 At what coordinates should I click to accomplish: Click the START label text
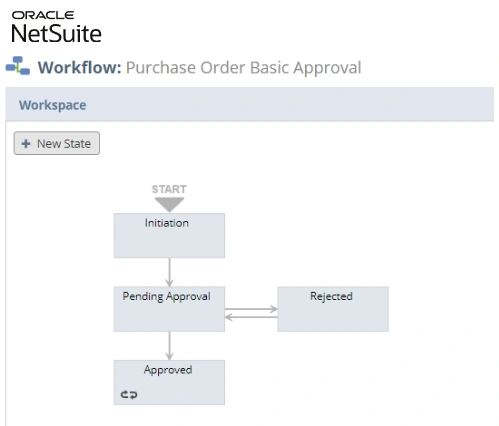coord(169,189)
